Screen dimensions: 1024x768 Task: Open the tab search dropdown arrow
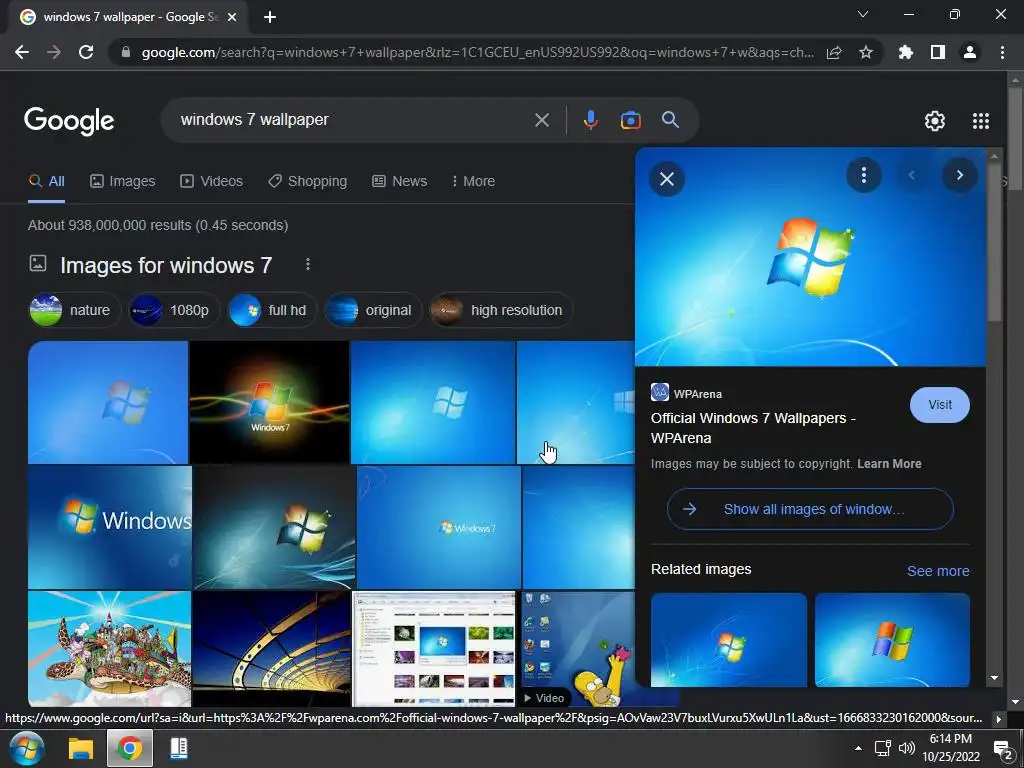coord(863,14)
